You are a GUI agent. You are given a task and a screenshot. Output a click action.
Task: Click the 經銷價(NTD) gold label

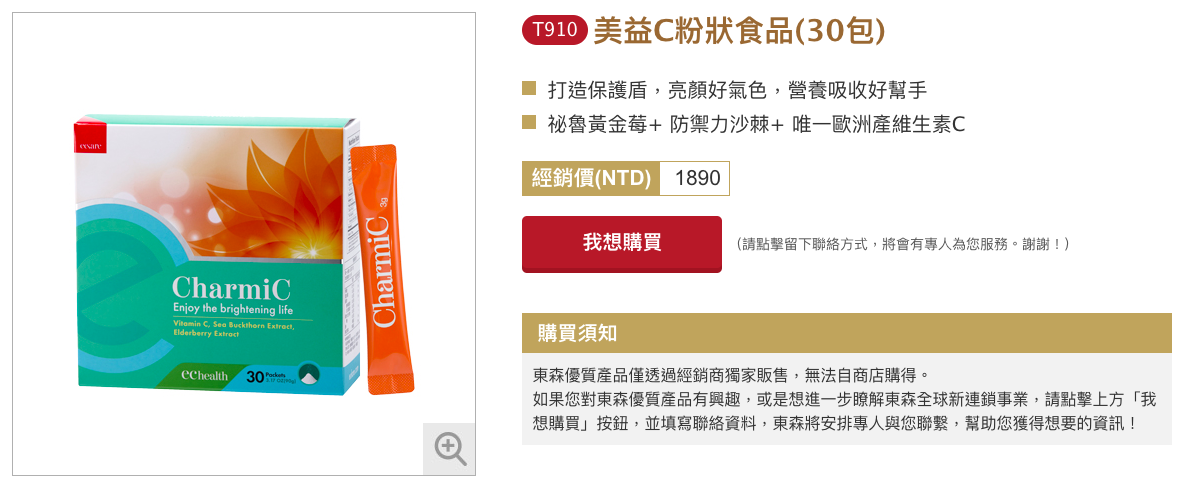[x=591, y=178]
